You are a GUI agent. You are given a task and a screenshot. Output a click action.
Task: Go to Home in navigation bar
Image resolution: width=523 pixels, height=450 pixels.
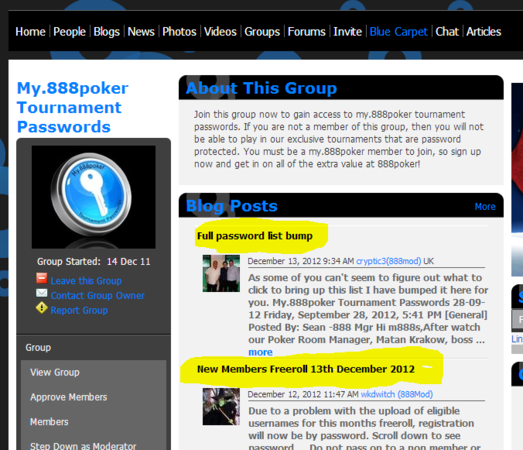click(30, 32)
